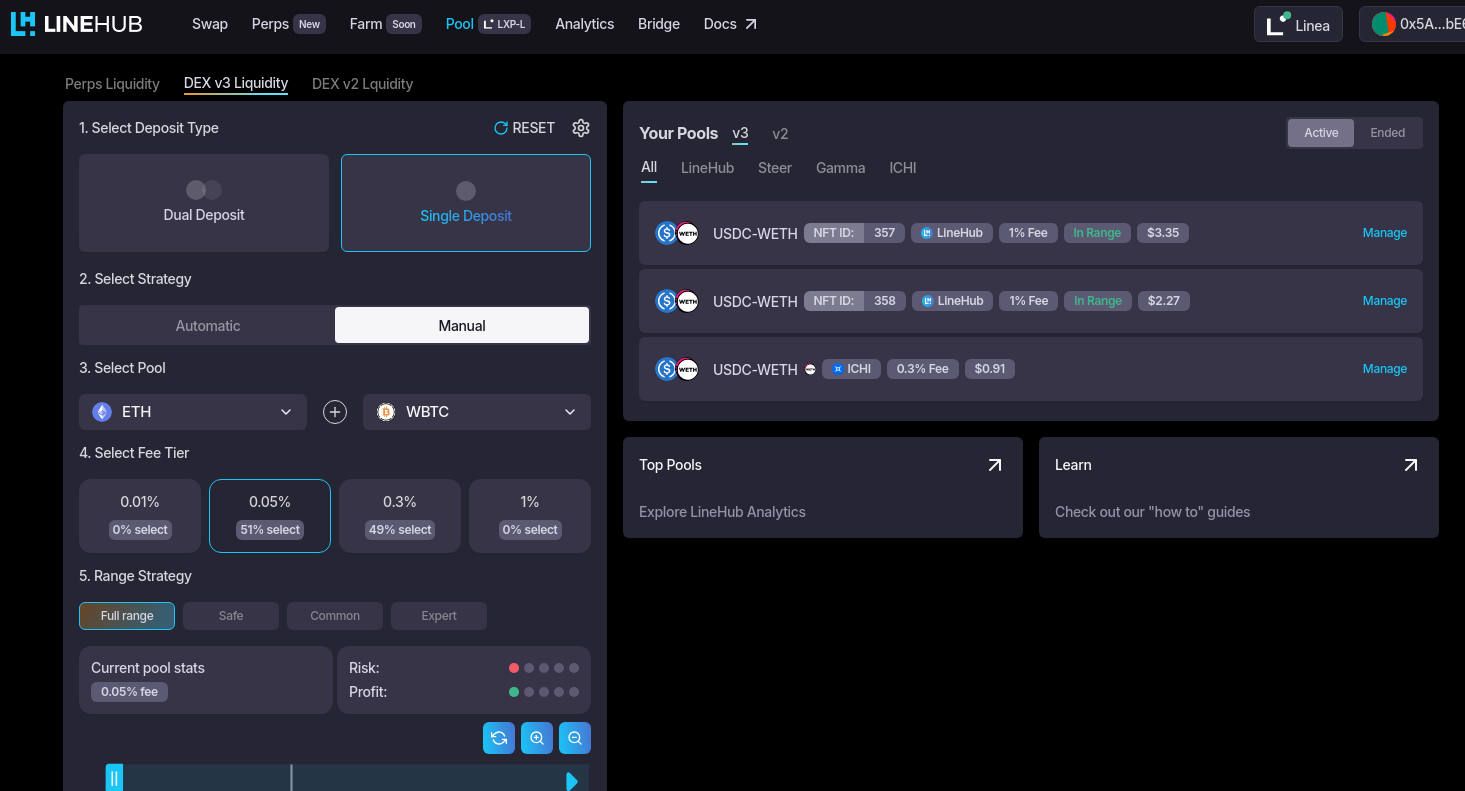The height and width of the screenshot is (791, 1465).
Task: Open Top Pools via its arrow icon
Action: 994,464
